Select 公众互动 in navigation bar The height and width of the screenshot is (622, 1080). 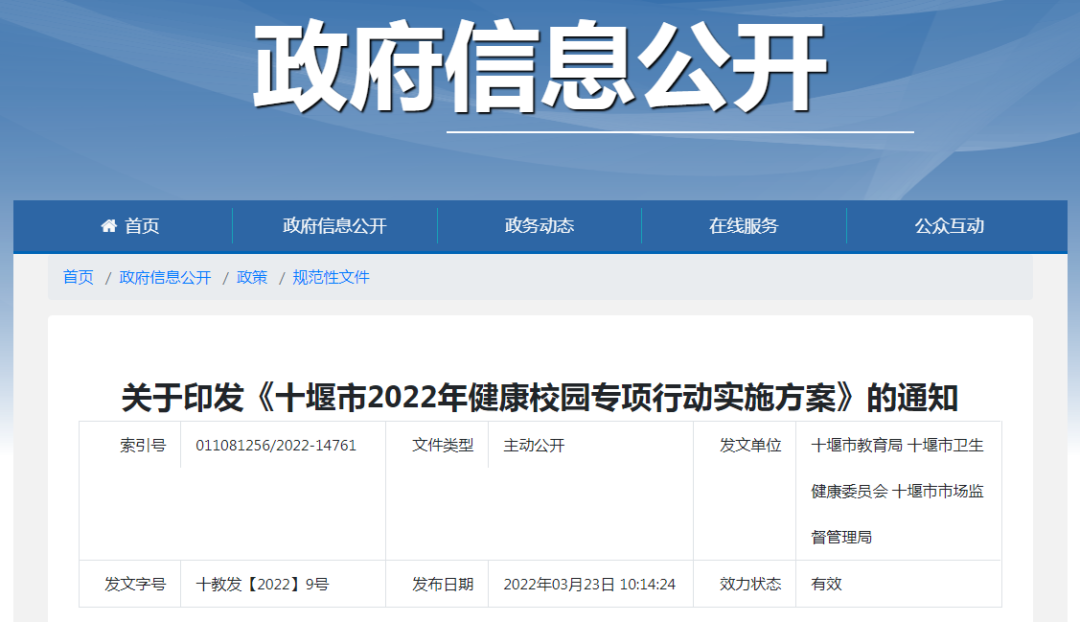949,226
